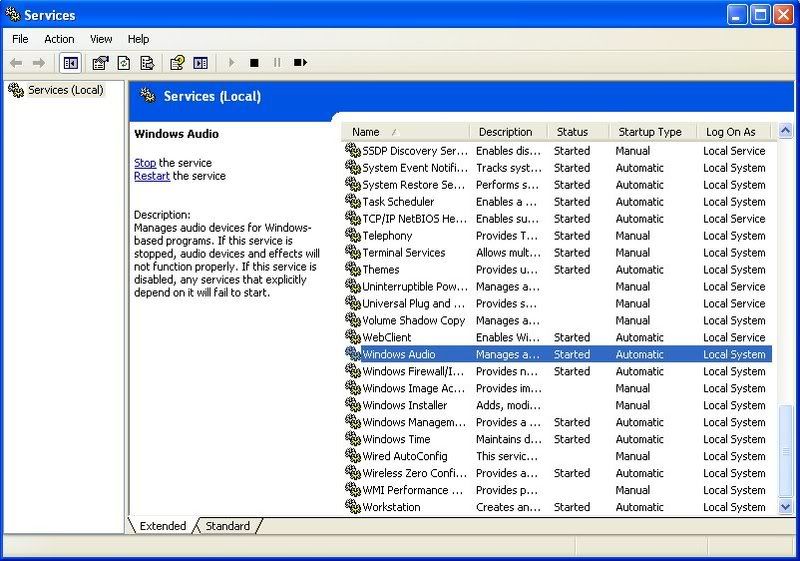Image resolution: width=800 pixels, height=561 pixels.
Task: Select the Windows Firewall/ICS row
Action: (558, 371)
